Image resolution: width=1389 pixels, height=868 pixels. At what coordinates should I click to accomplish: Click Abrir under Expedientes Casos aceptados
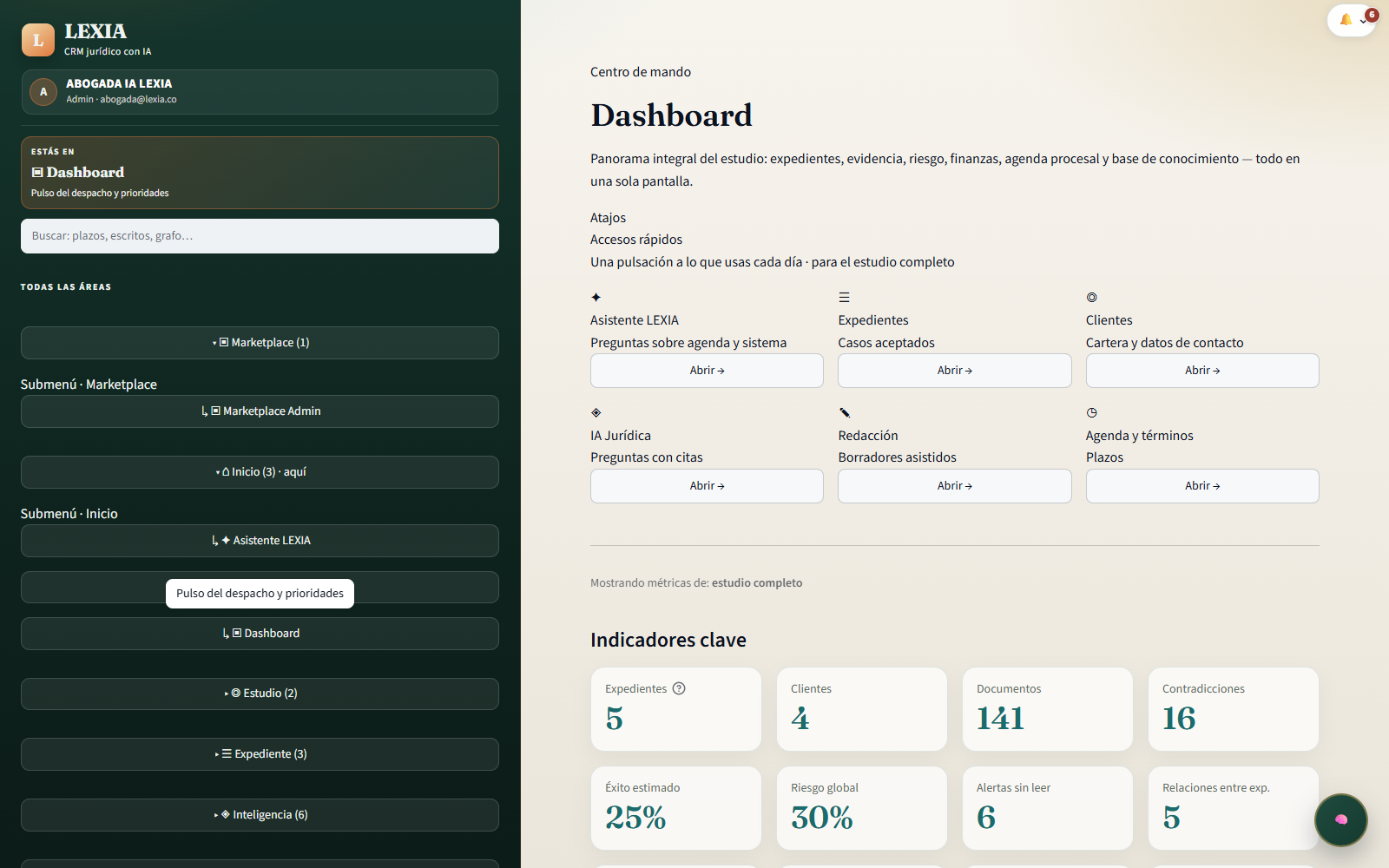(x=954, y=371)
